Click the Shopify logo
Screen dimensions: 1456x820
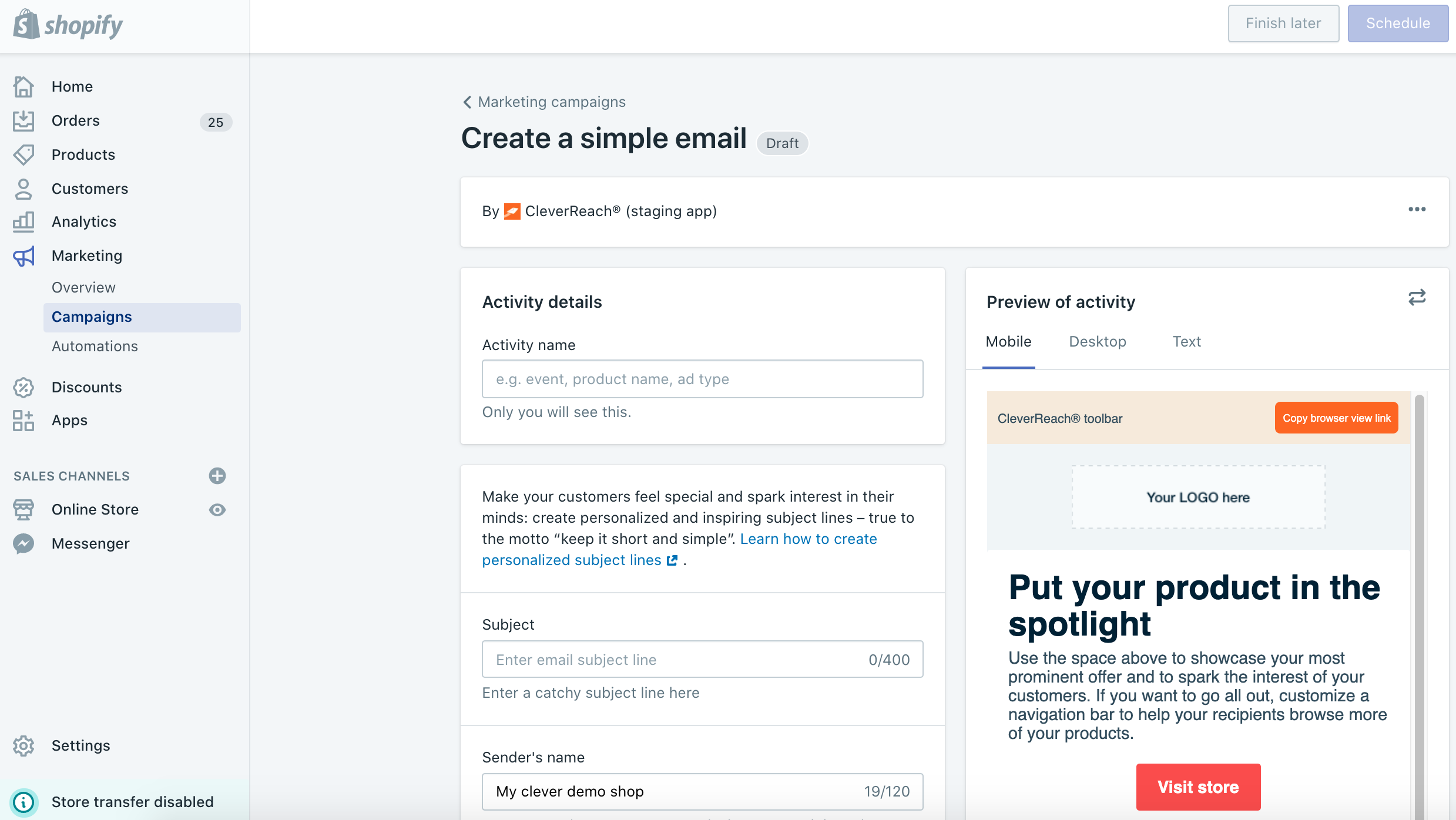pyautogui.click(x=68, y=25)
